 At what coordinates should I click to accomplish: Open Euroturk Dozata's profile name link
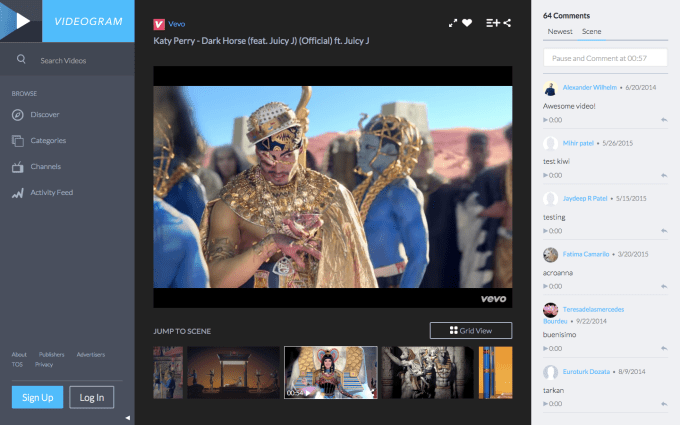(x=586, y=371)
